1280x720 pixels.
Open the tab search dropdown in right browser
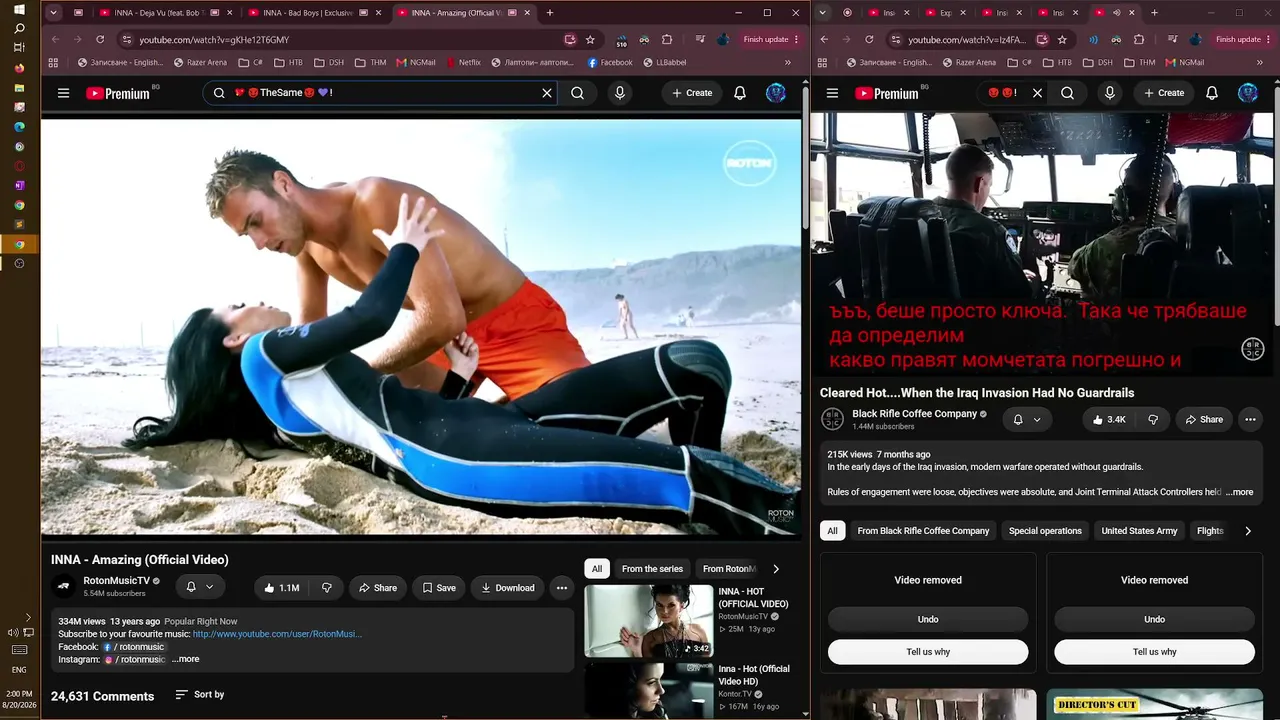click(822, 13)
